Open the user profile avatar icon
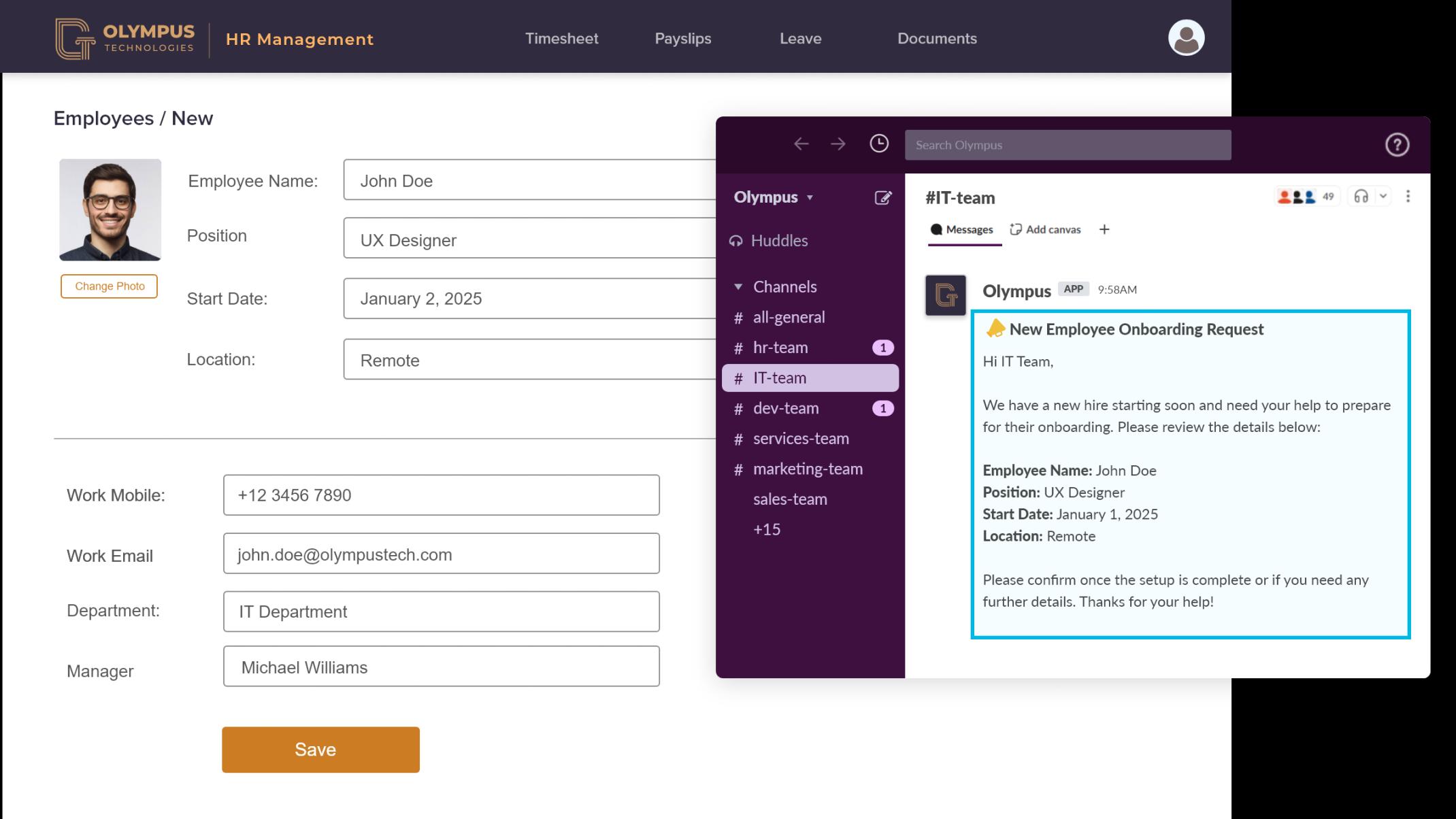The image size is (1456, 819). [x=1185, y=37]
